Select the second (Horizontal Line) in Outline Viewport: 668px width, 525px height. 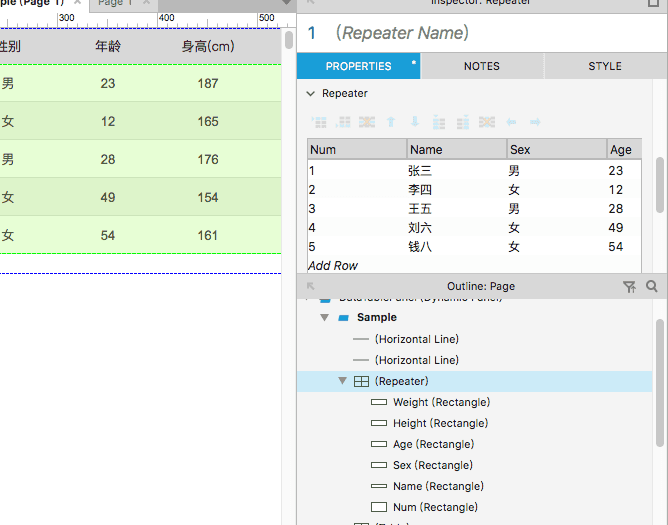[417, 360]
